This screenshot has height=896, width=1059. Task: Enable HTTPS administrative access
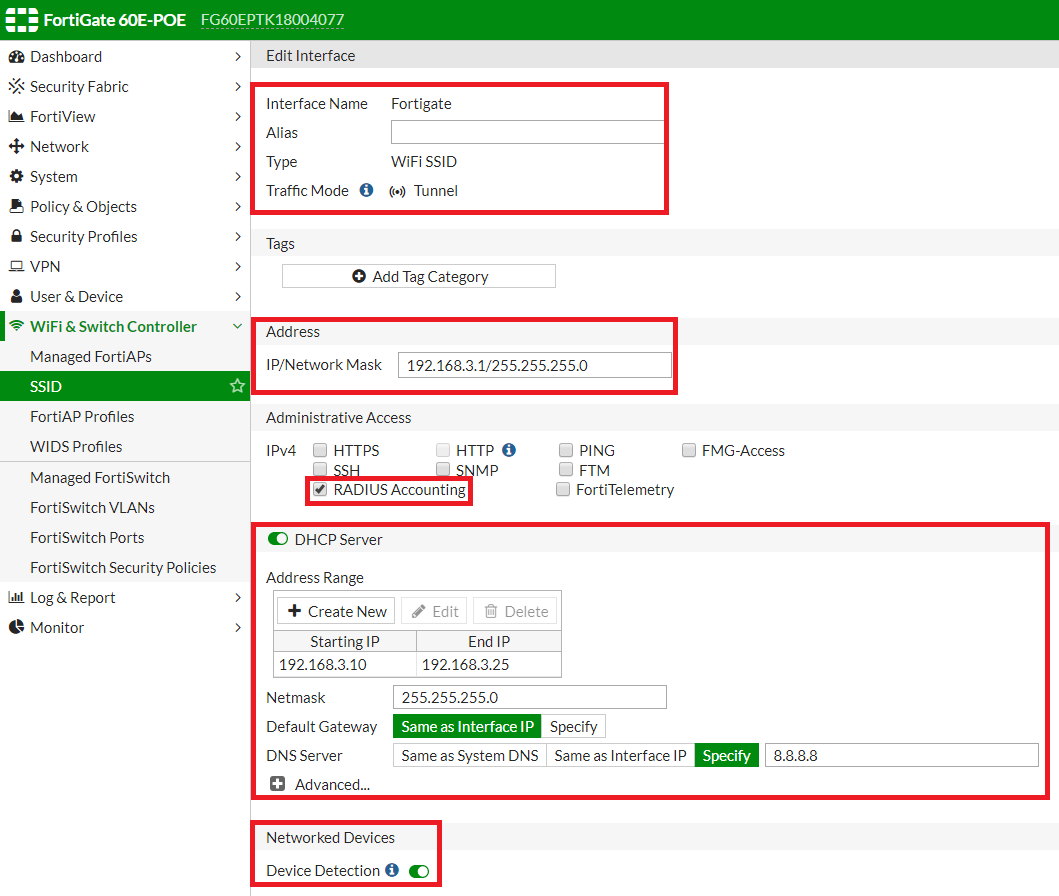(320, 451)
